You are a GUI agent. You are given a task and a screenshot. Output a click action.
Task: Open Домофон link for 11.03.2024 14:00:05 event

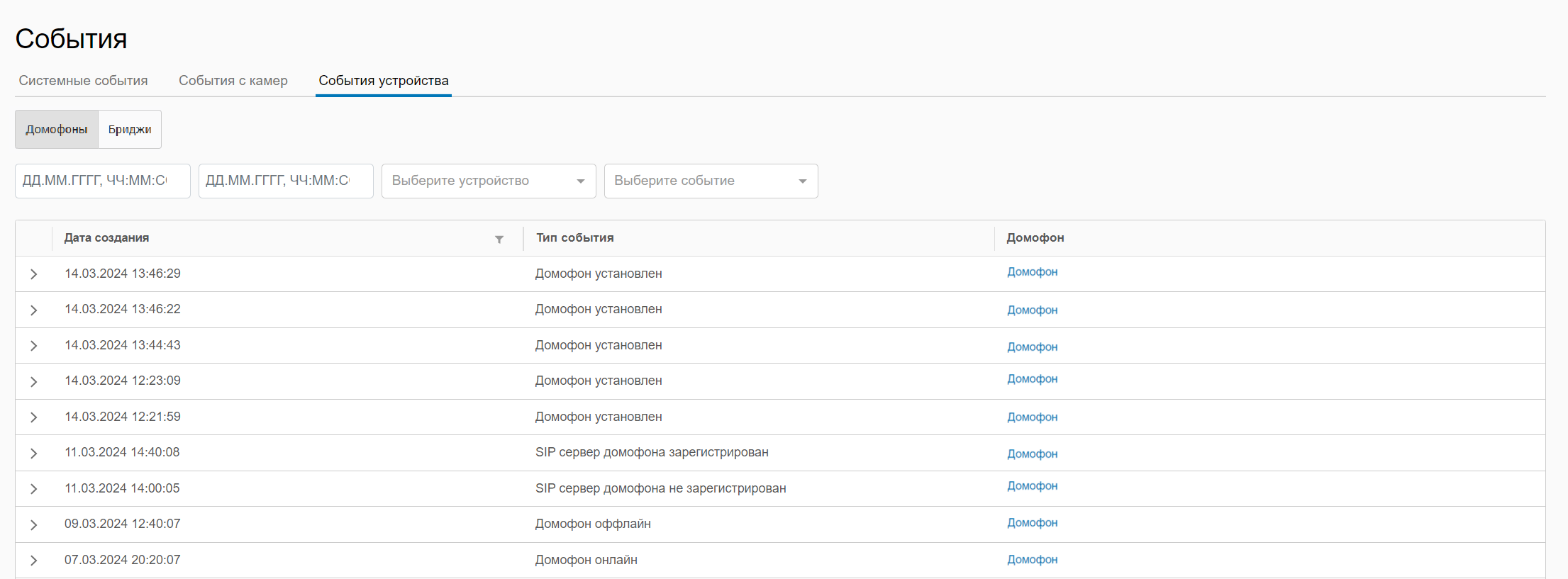coord(1032,486)
